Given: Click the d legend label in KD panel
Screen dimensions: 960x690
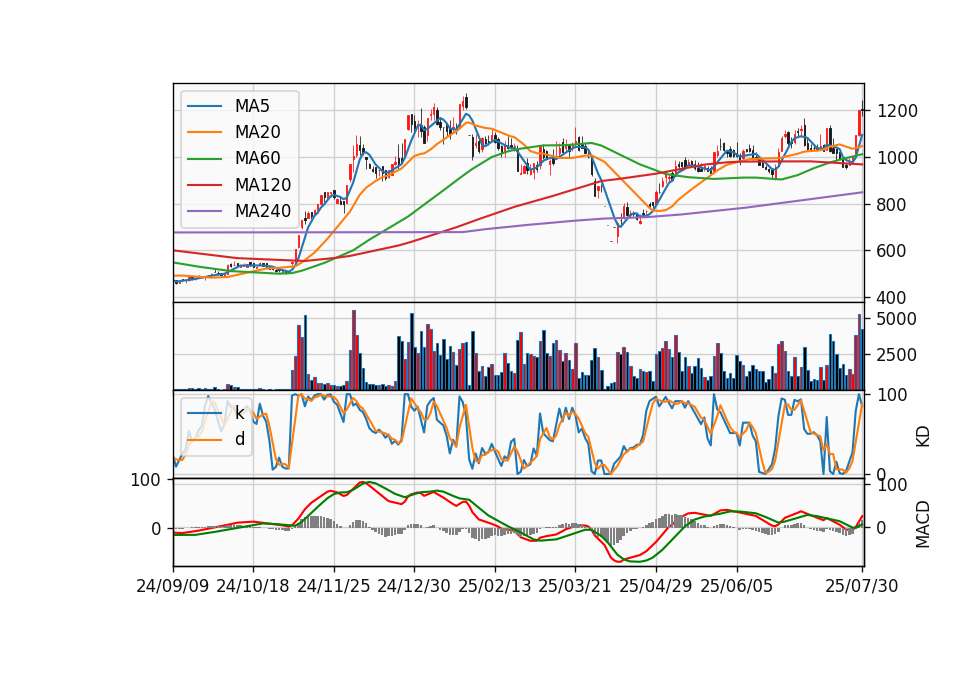Looking at the screenshot, I should coord(240,439).
